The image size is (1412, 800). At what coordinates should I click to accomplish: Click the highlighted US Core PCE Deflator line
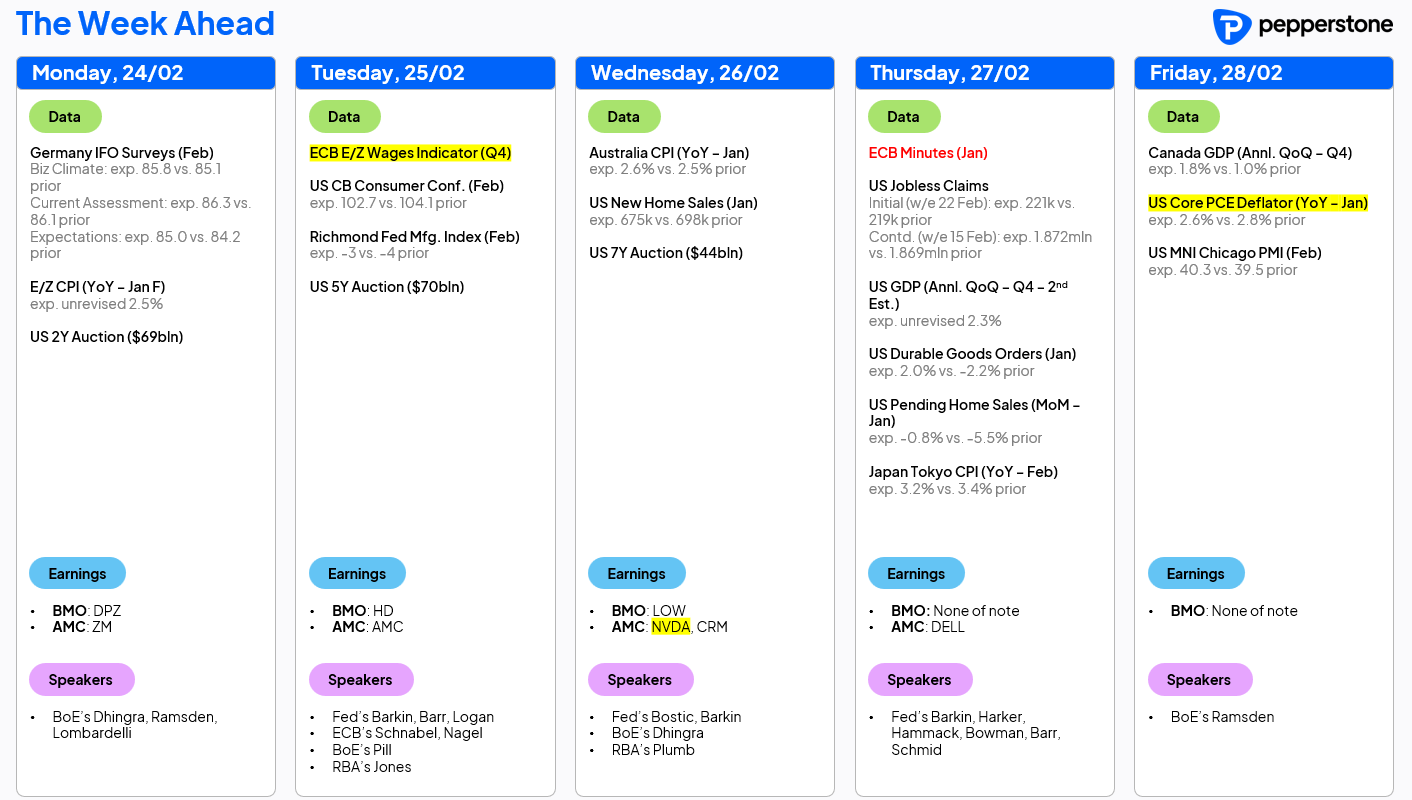pyautogui.click(x=1258, y=203)
